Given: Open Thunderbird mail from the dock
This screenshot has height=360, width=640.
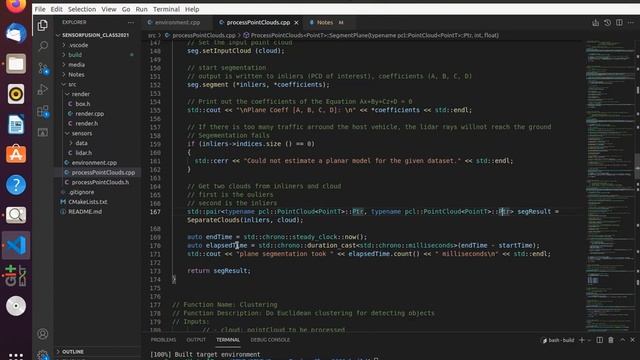Looking at the screenshot, I should (x=16, y=33).
